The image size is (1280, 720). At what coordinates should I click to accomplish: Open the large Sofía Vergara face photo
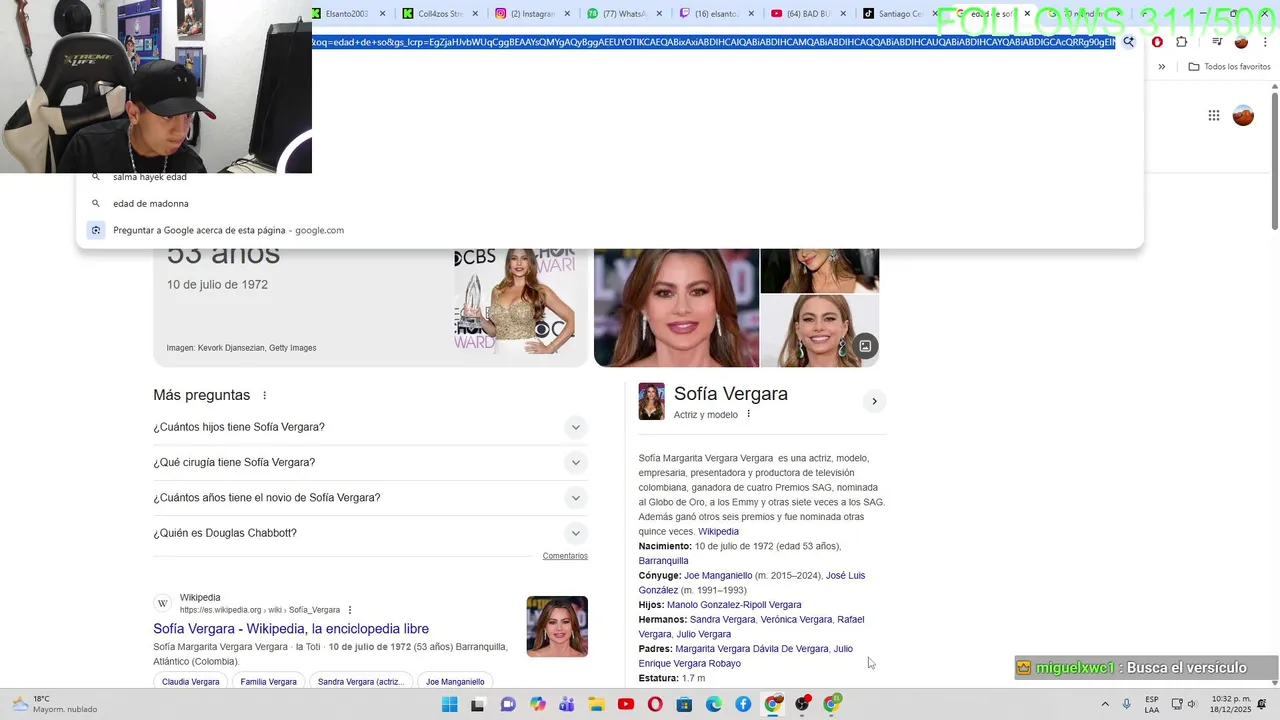(x=676, y=308)
